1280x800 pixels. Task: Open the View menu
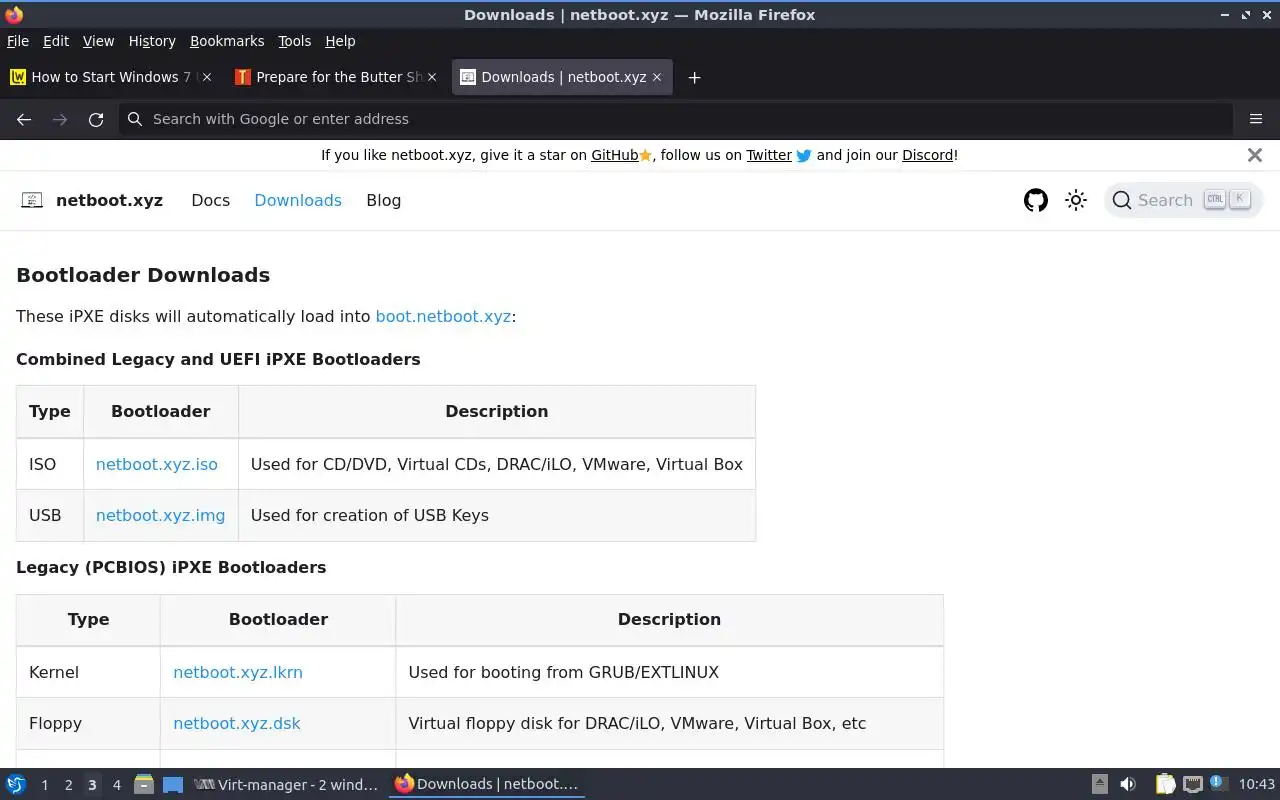click(x=98, y=41)
